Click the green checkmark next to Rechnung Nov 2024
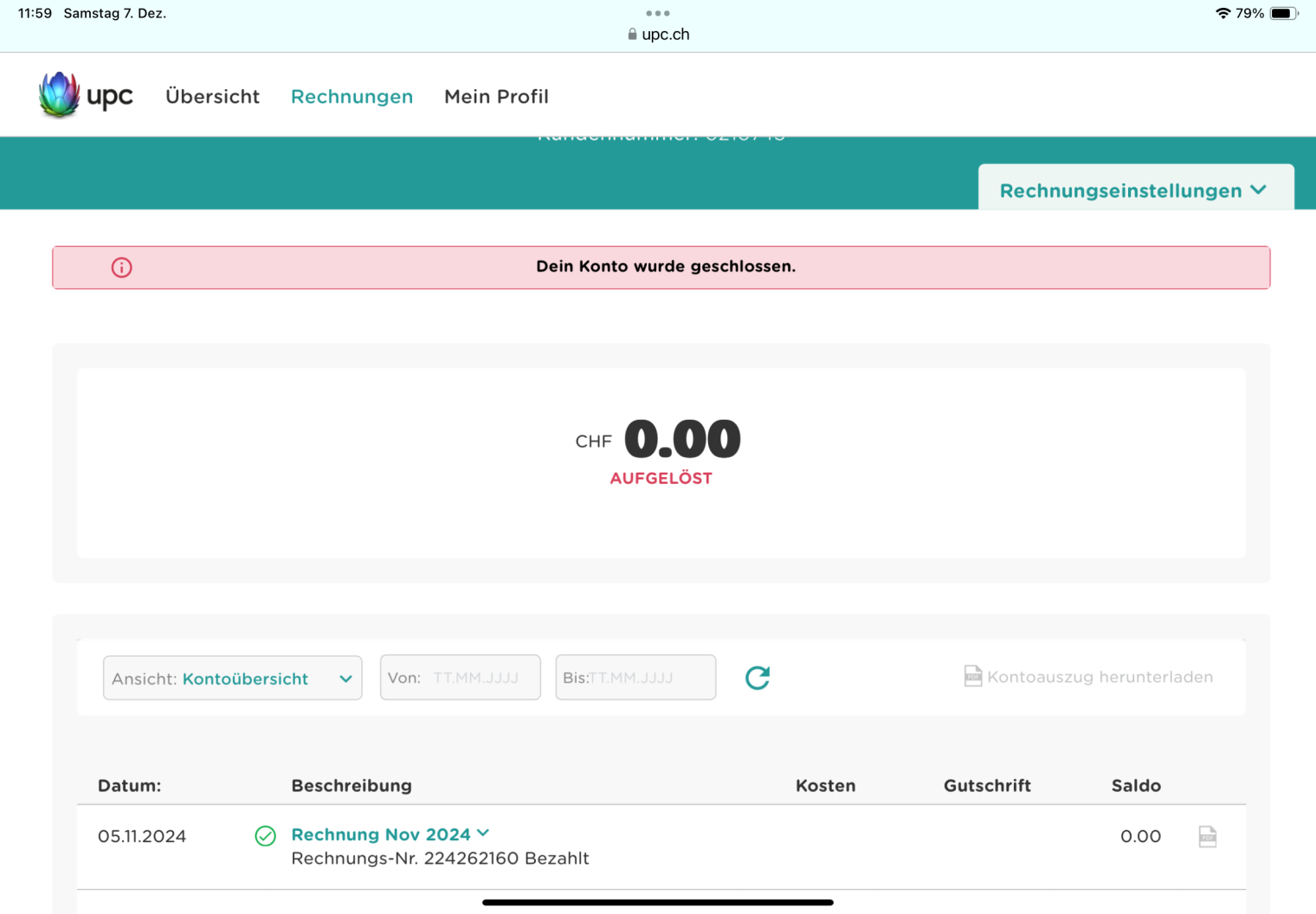Viewport: 1316px width, 914px height. pos(266,836)
